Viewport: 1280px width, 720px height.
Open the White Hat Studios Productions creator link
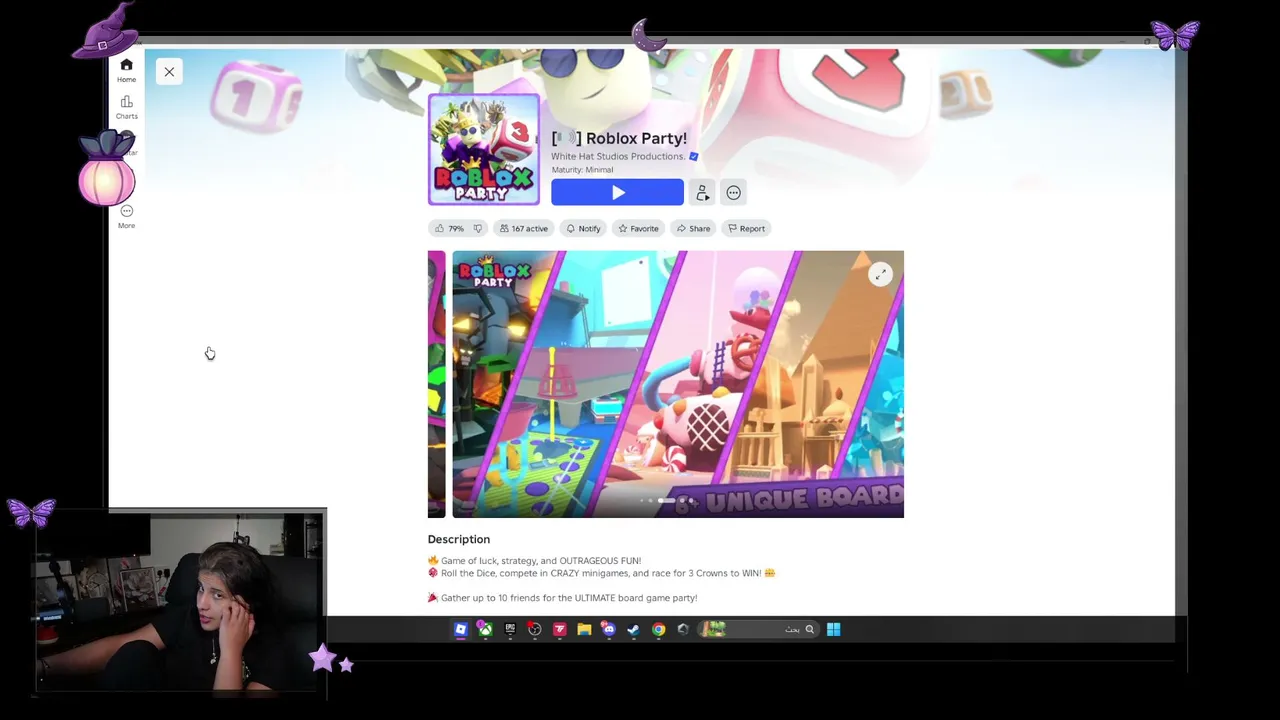pos(618,156)
